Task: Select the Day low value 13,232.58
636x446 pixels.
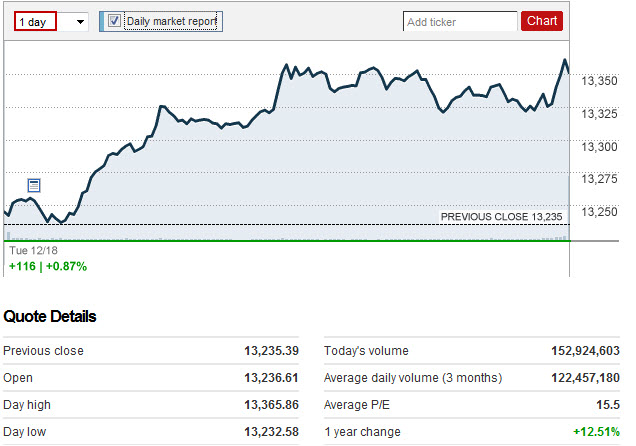Action: [x=271, y=432]
